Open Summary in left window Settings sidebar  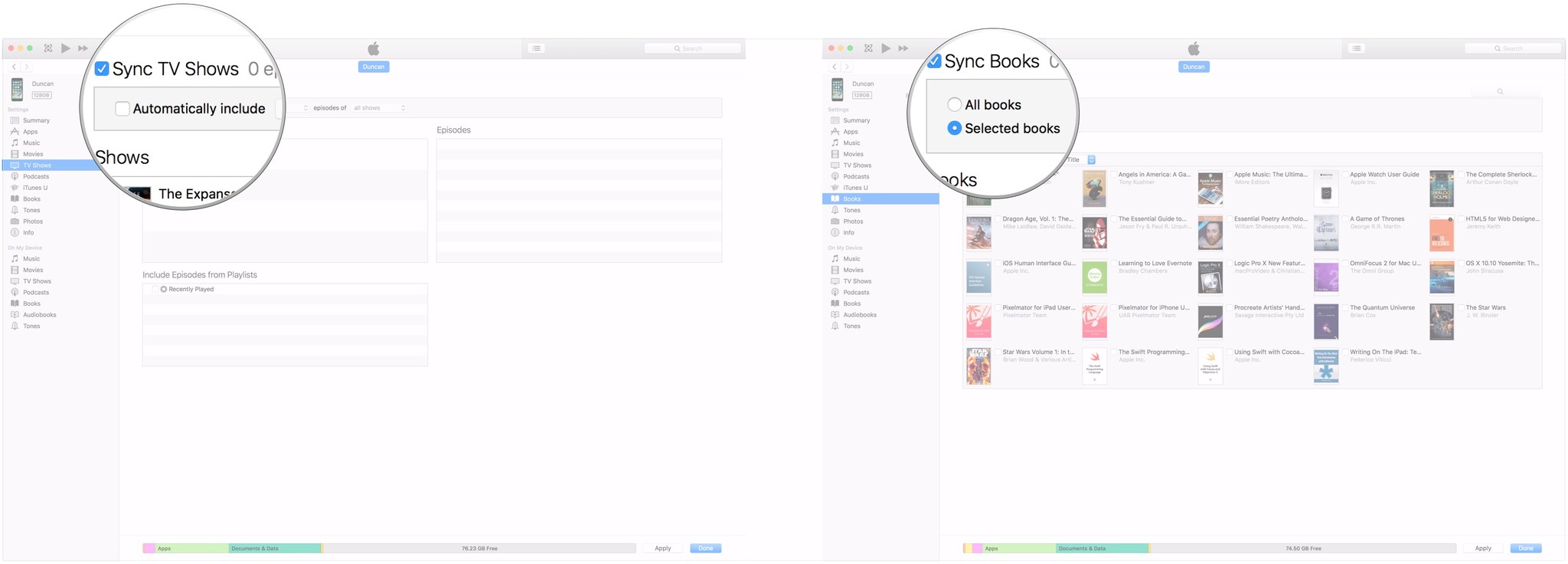(36, 120)
